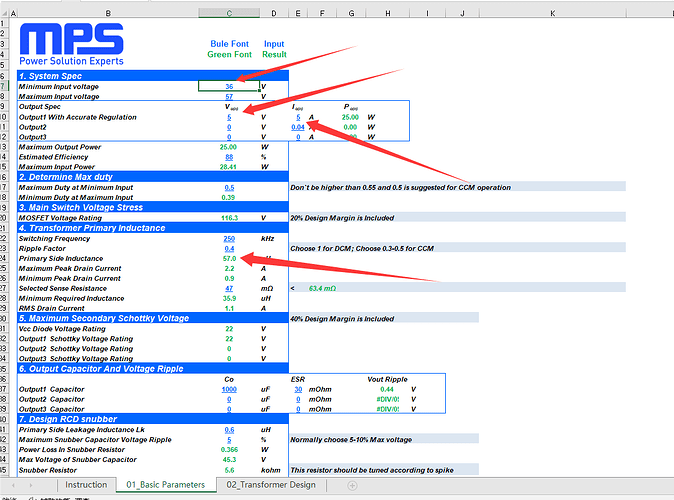
Task: Click the Maximum Duty at Minimum Input value 0.5
Action: coord(229,187)
